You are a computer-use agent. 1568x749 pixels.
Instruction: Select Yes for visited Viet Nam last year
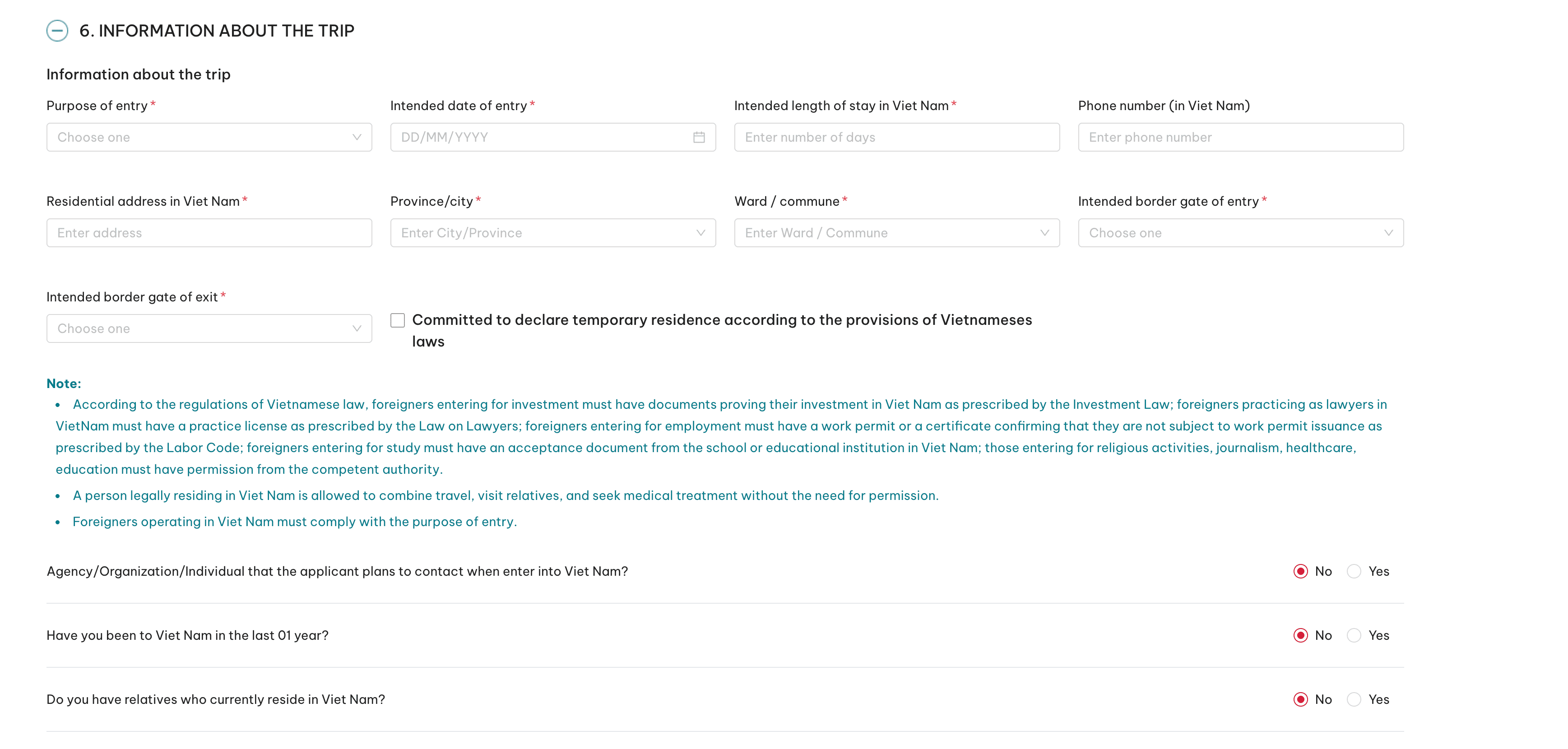pyautogui.click(x=1354, y=635)
